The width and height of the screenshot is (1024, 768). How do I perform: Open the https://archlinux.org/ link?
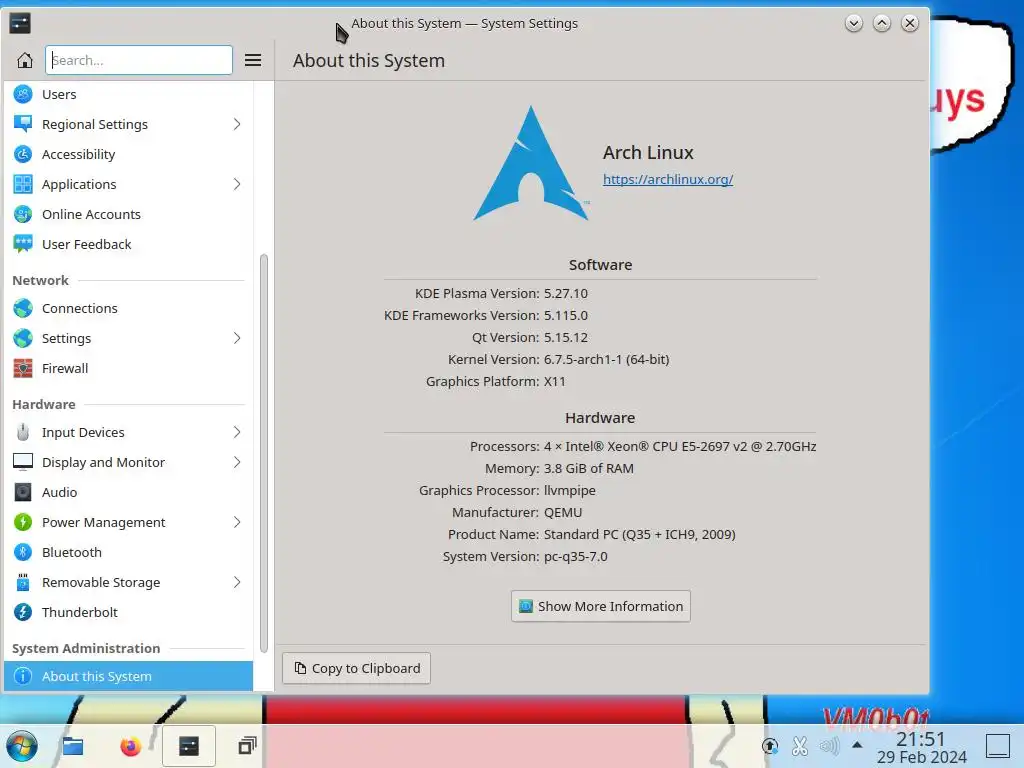pos(668,180)
